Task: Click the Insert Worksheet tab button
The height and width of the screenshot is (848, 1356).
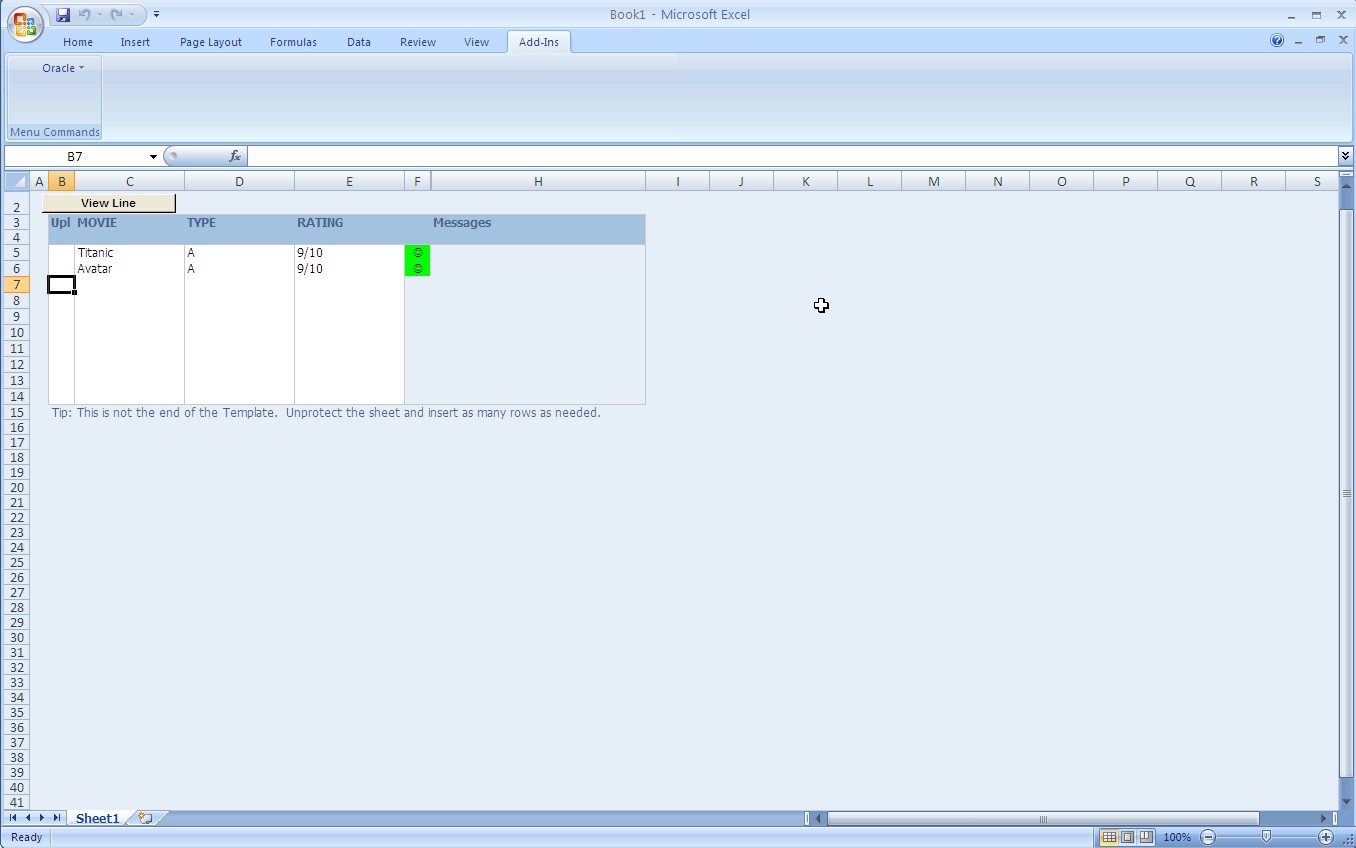Action: click(x=143, y=817)
